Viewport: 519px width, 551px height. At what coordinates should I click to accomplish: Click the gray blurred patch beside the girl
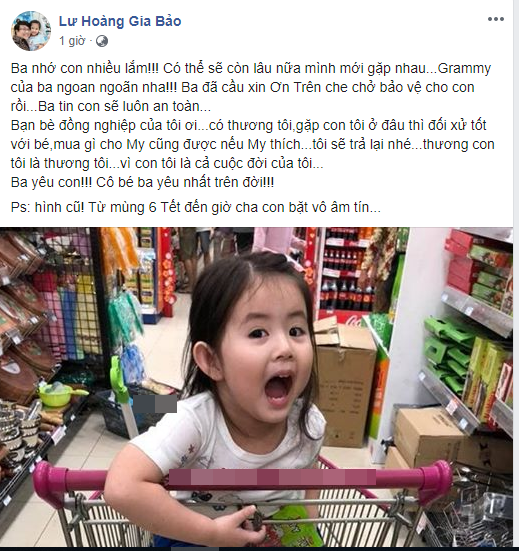155,404
